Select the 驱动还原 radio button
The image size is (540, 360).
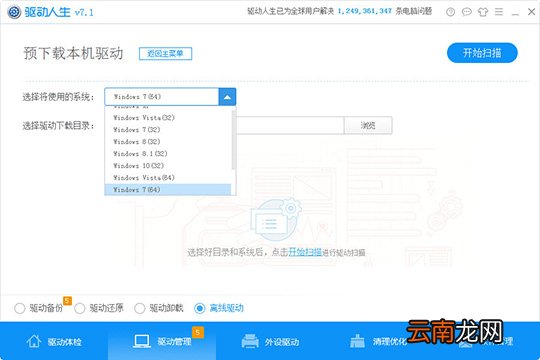coord(80,308)
